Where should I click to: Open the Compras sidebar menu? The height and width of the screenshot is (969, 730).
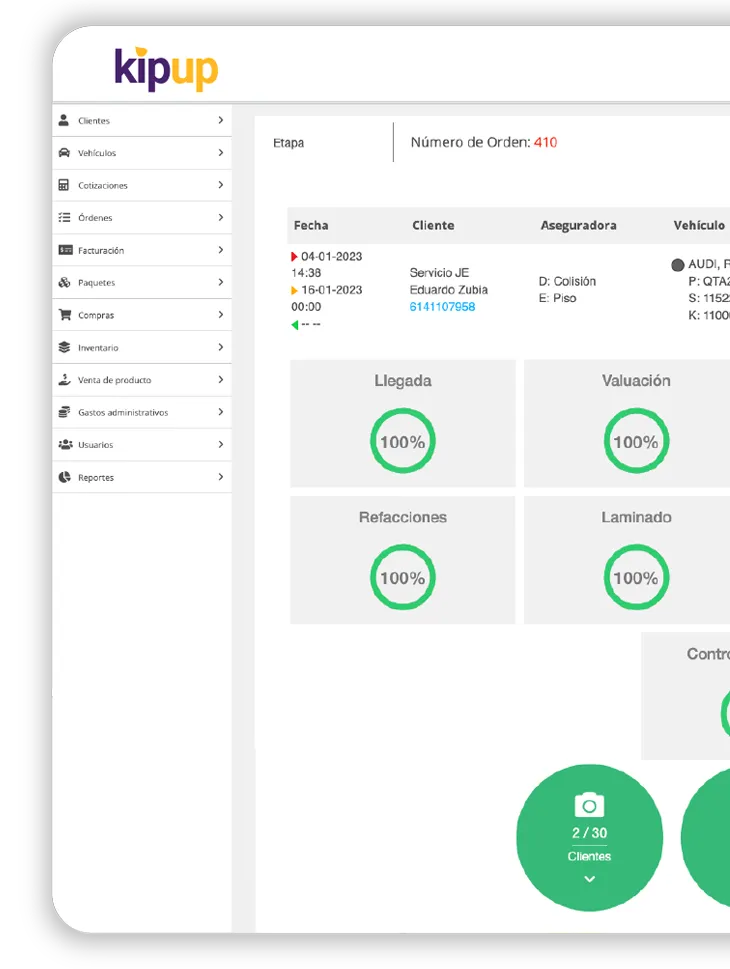[142, 315]
